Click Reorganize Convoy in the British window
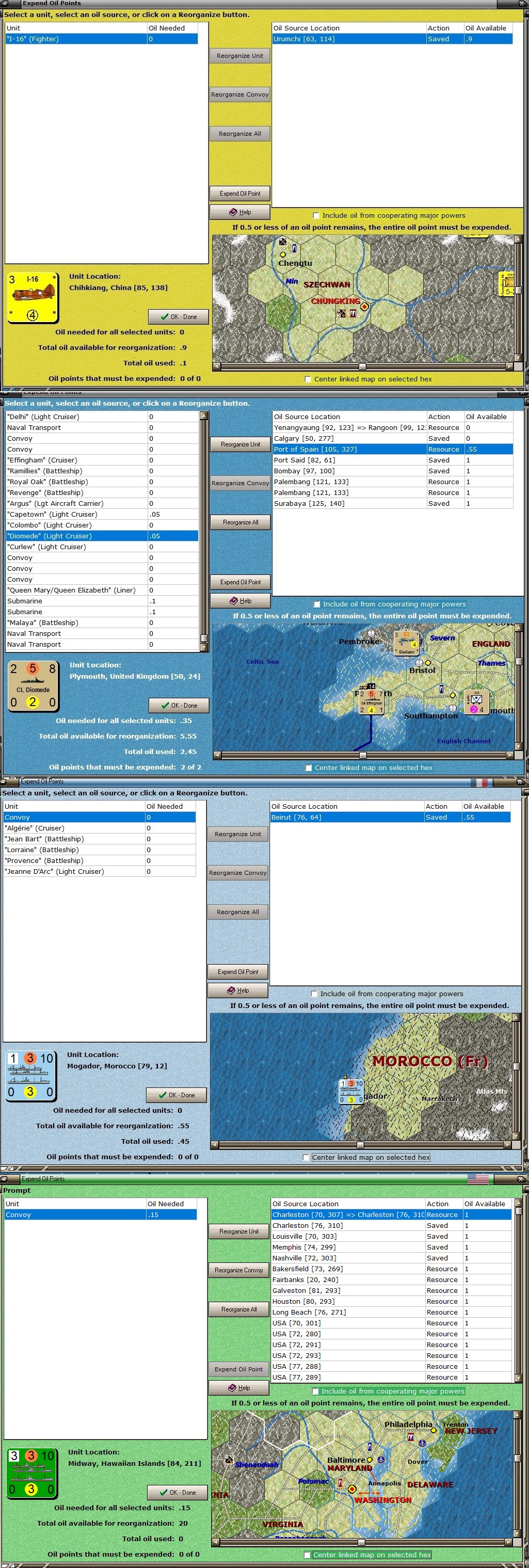The image size is (529, 1568). 241,483
